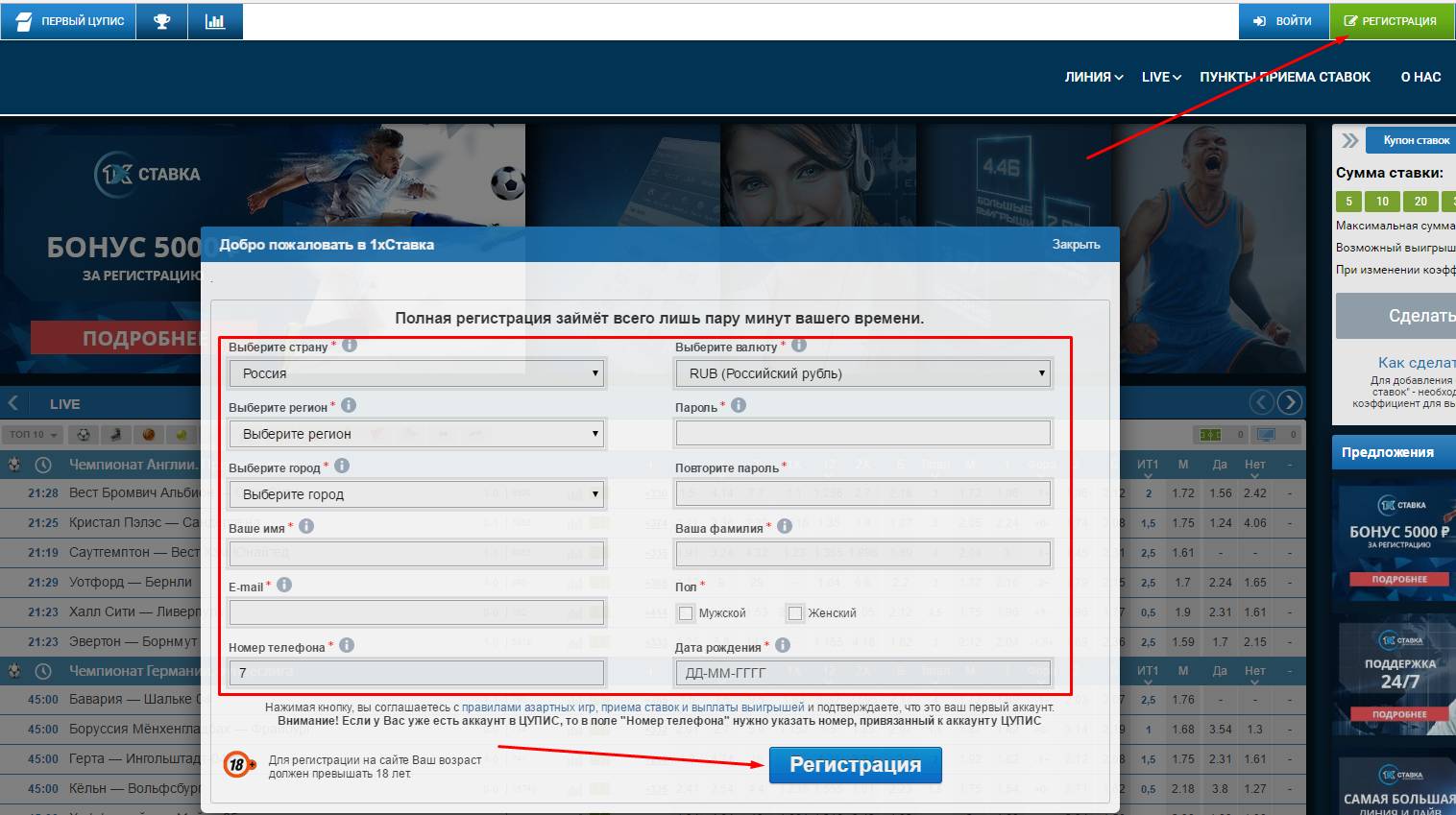This screenshot has height=815, width=1456.
Task: Click info icon next to Выберите город
Action: [342, 466]
